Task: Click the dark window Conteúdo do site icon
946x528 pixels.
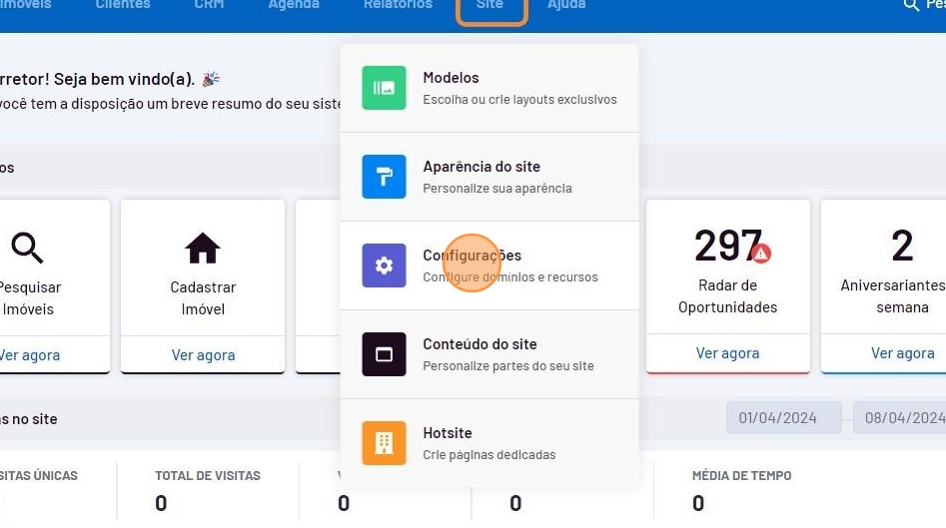Action: [384, 354]
